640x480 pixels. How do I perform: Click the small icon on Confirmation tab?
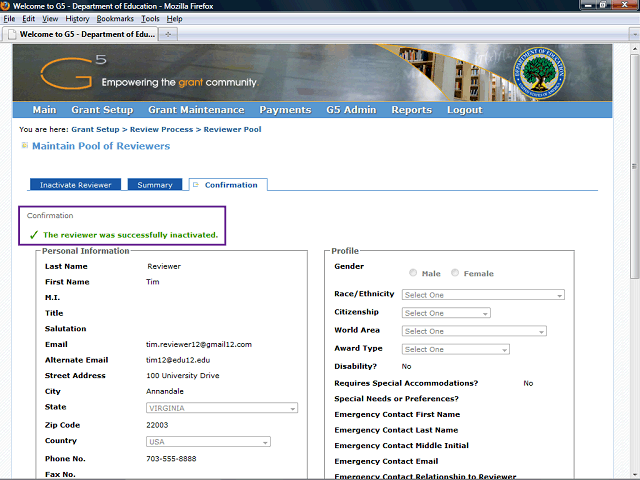(196, 185)
